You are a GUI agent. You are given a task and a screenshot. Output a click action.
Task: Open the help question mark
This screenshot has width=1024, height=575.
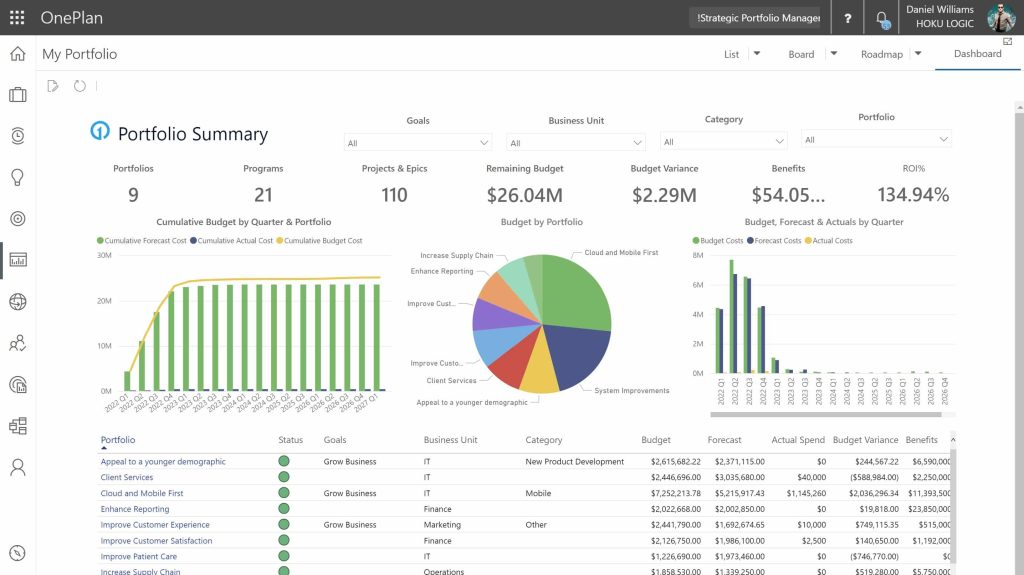point(848,18)
